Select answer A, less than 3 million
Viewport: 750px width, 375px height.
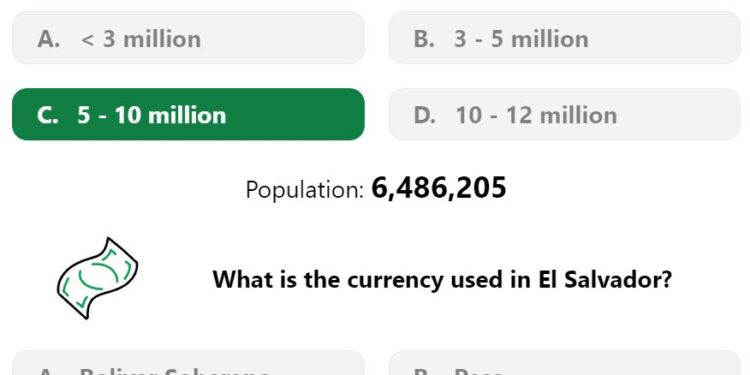pos(188,38)
